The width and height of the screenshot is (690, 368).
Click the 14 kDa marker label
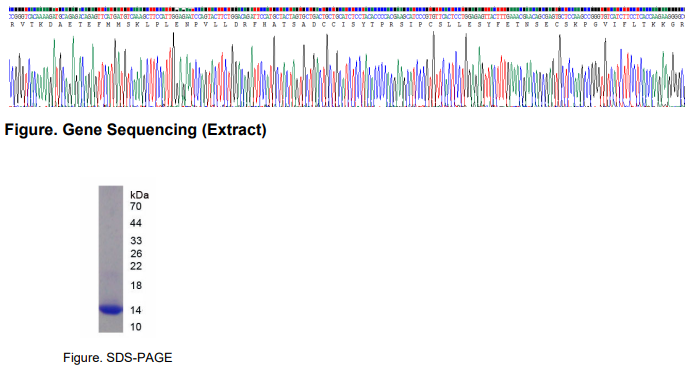click(136, 310)
